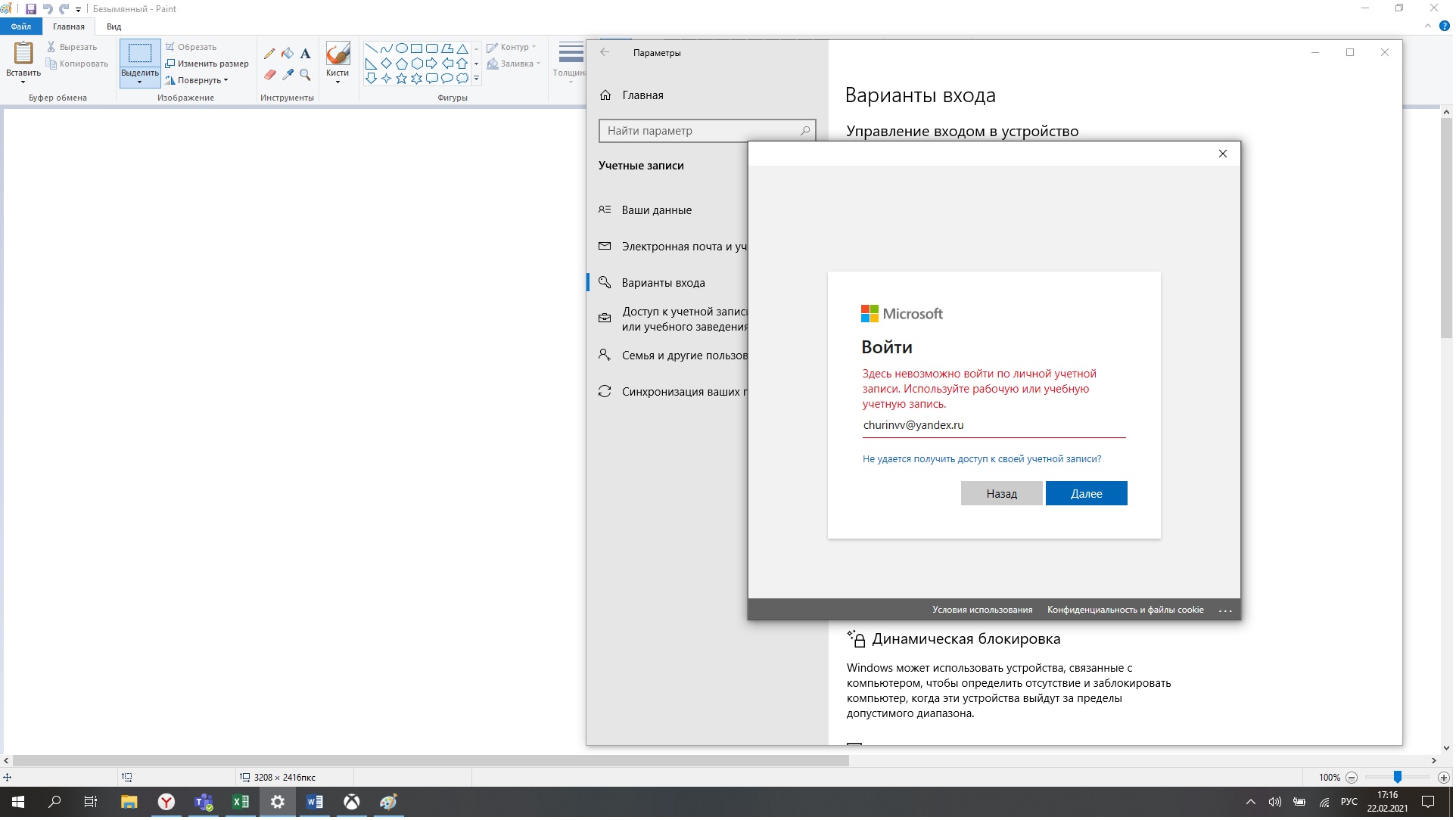
Task: Open Microsoft Teams from the taskbar
Action: [204, 803]
